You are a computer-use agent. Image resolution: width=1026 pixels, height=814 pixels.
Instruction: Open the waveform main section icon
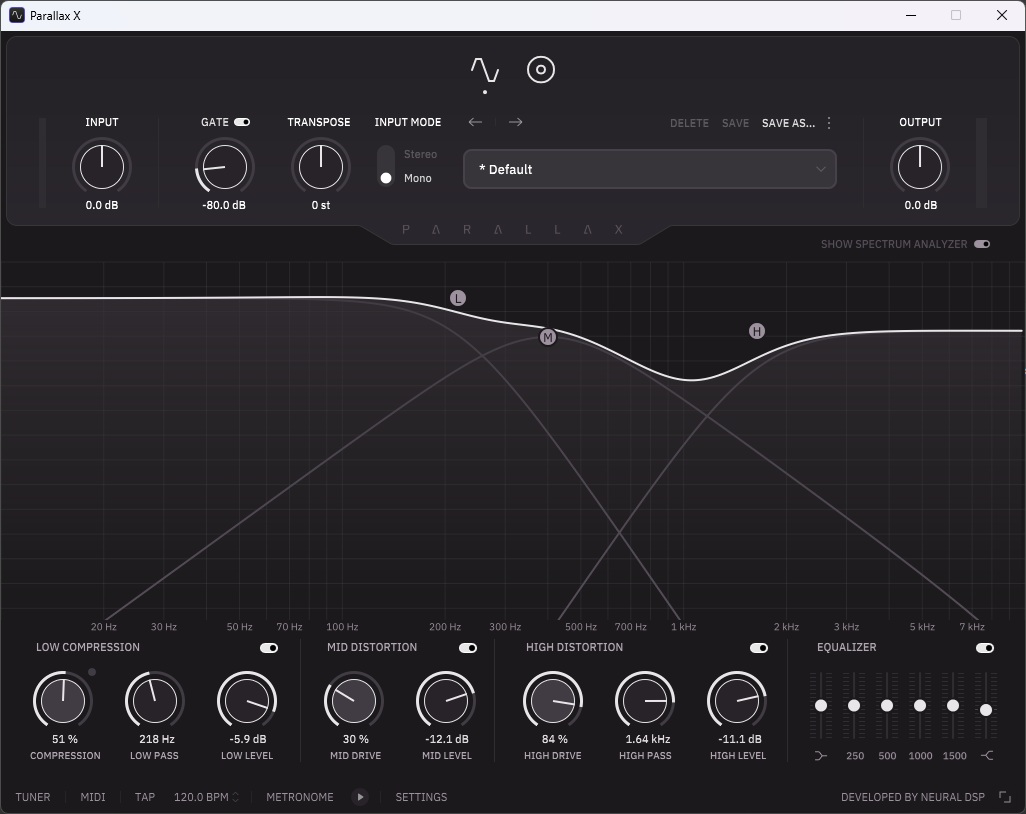point(485,70)
